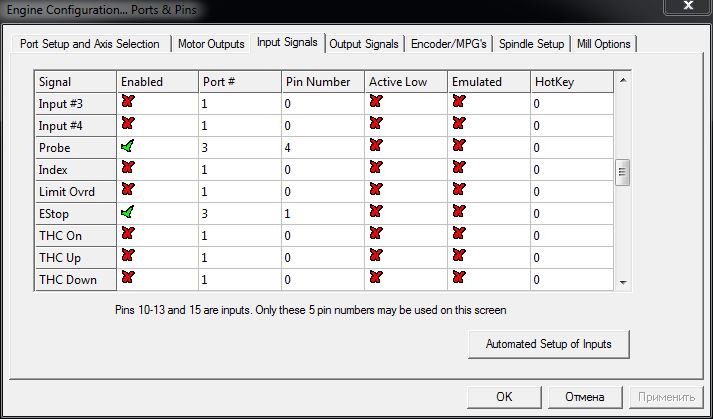Viewport: 713px width, 419px height.
Task: Confirm settings with the OK button
Action: (504, 397)
